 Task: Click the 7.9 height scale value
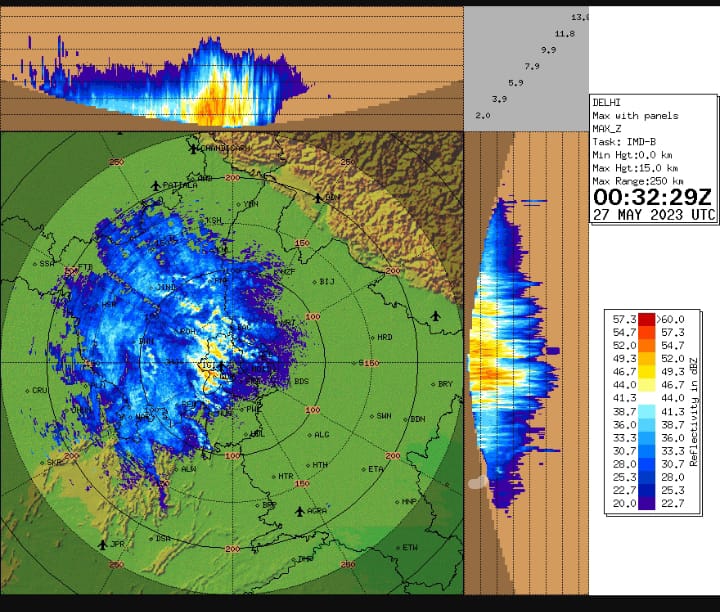[532, 66]
